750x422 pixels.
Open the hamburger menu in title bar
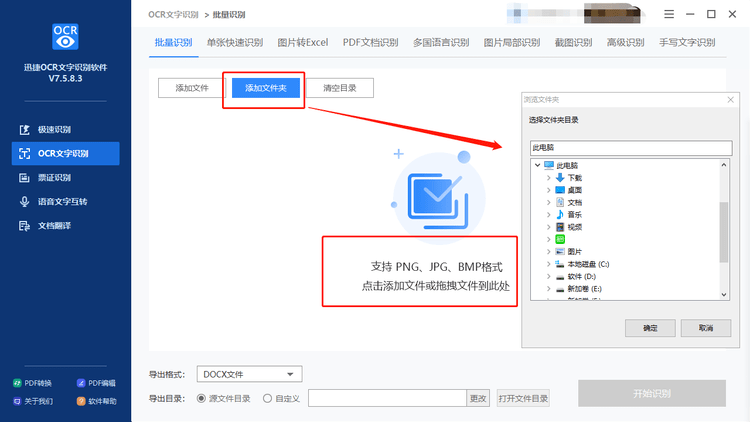point(669,14)
